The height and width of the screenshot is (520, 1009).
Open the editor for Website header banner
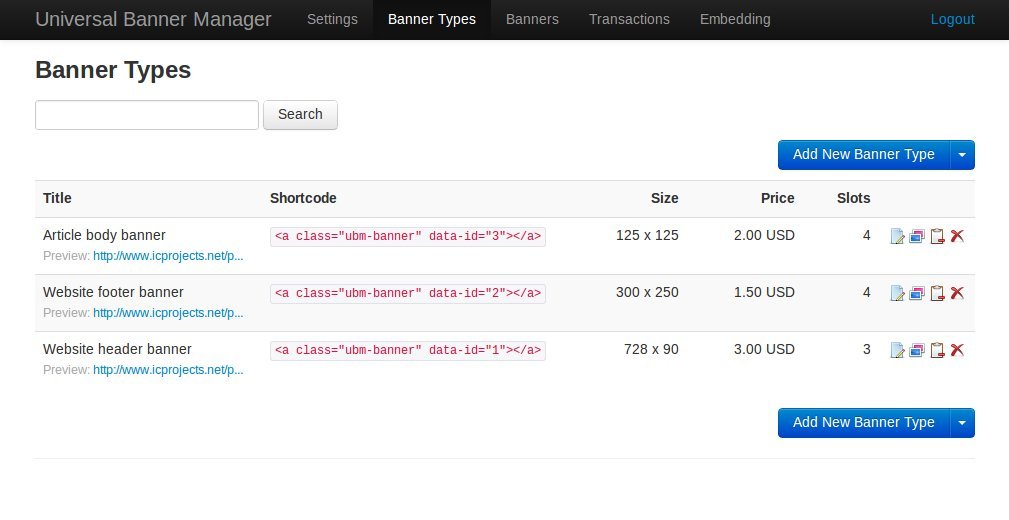click(x=897, y=351)
